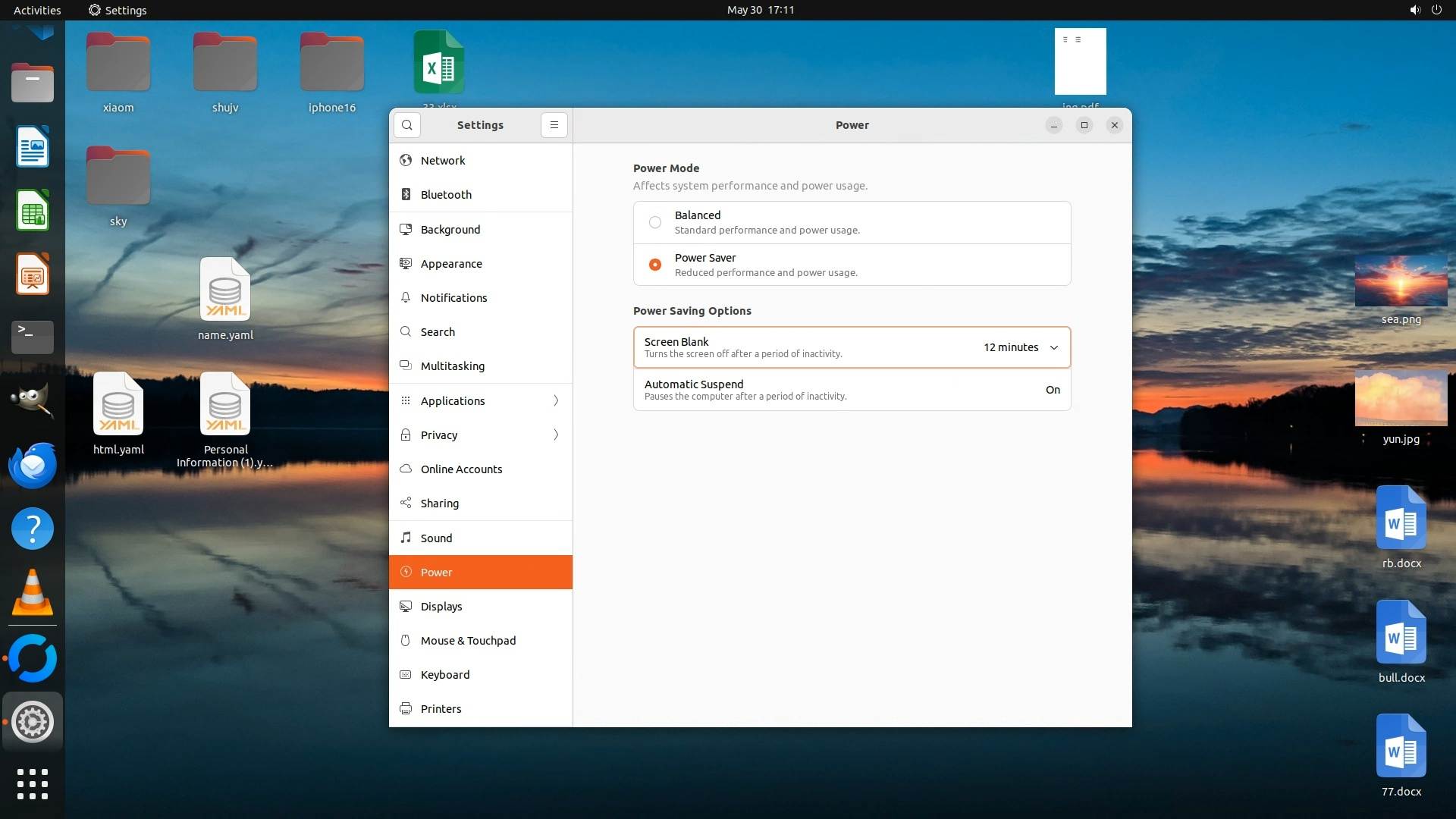1456x819 pixels.
Task: Open Thunderbird from the dock
Action: [x=33, y=465]
